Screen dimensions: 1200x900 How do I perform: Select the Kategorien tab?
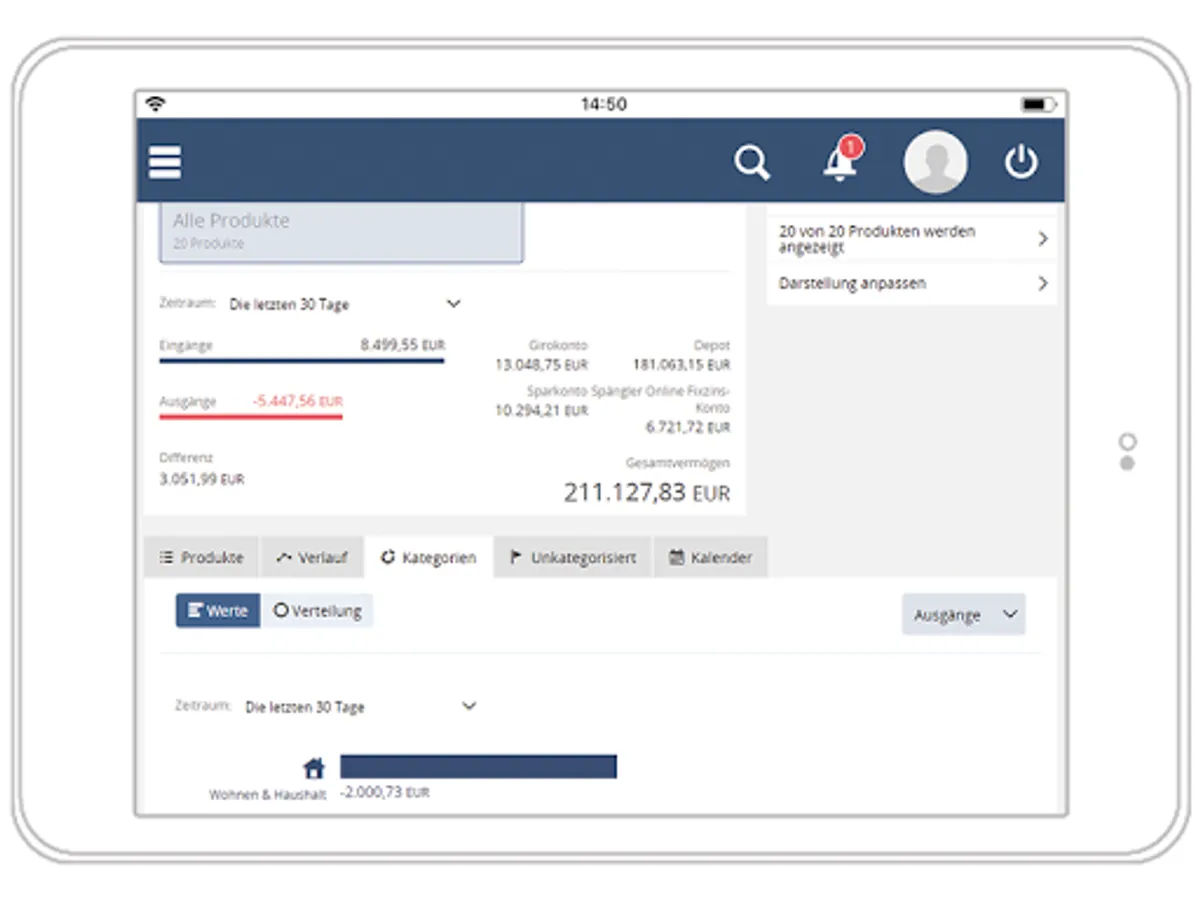pos(429,558)
